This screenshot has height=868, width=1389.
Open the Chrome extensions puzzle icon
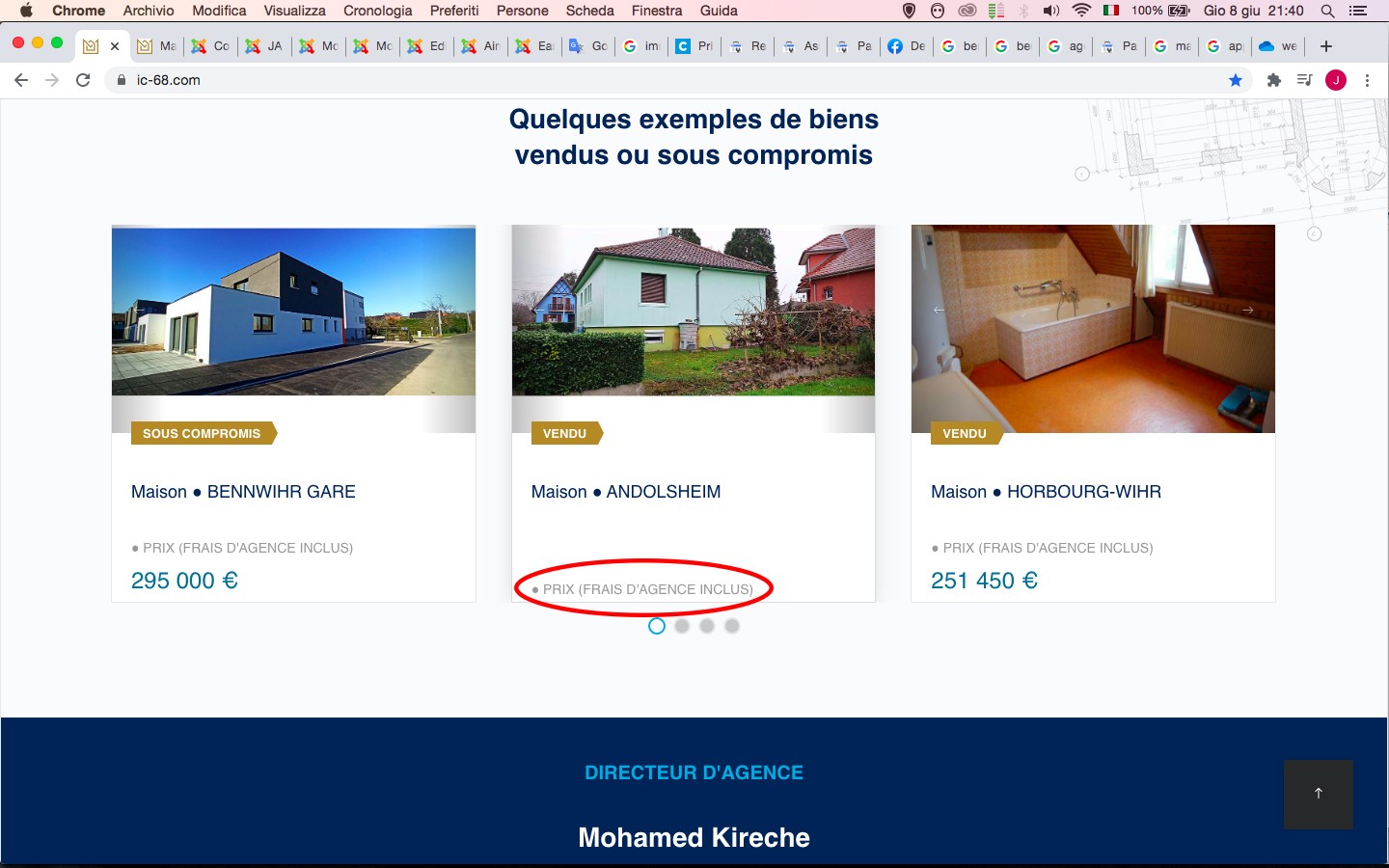(x=1274, y=80)
